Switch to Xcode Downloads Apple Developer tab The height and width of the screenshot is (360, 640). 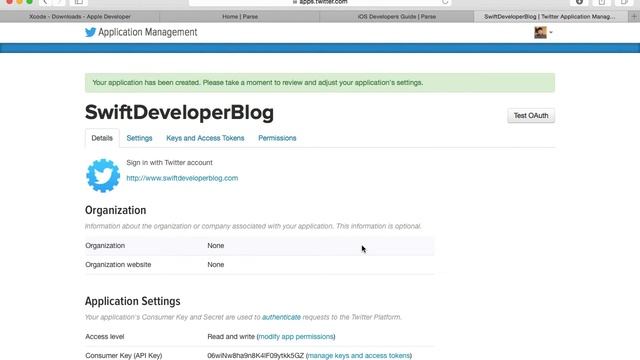(80, 16)
